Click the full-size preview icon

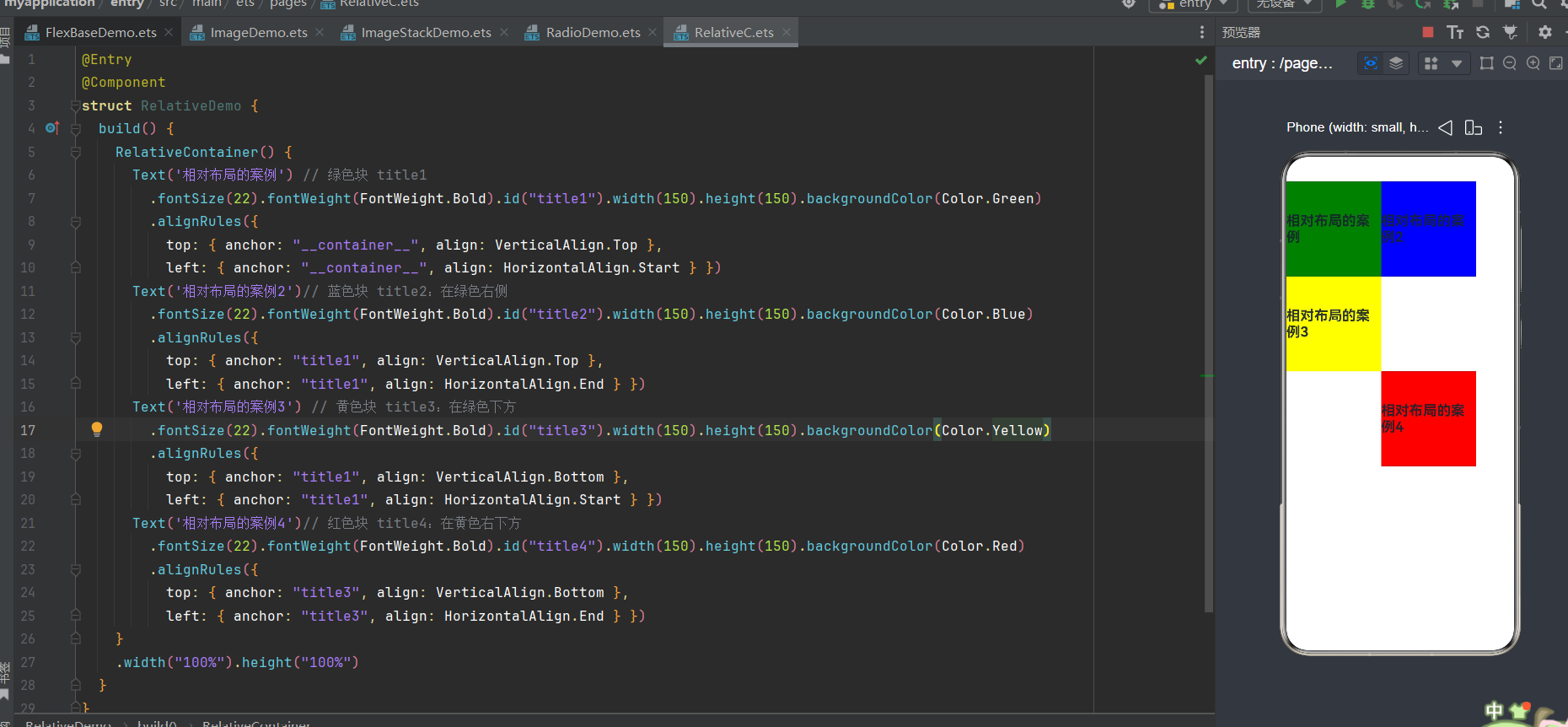1556,63
